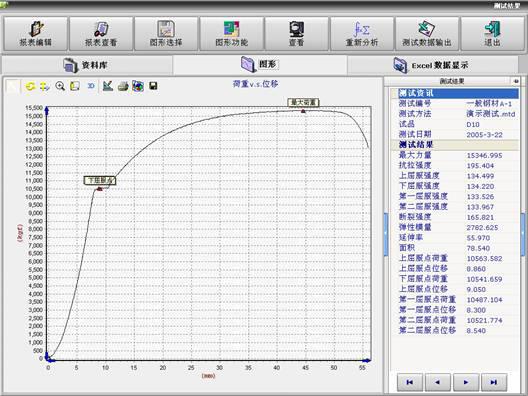Open the chart color settings icon
The height and width of the screenshot is (396, 528).
pos(138,86)
